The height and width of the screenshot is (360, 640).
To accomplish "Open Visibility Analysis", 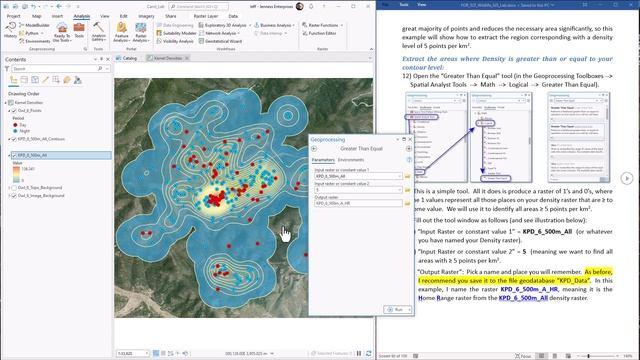I will click(x=175, y=41).
